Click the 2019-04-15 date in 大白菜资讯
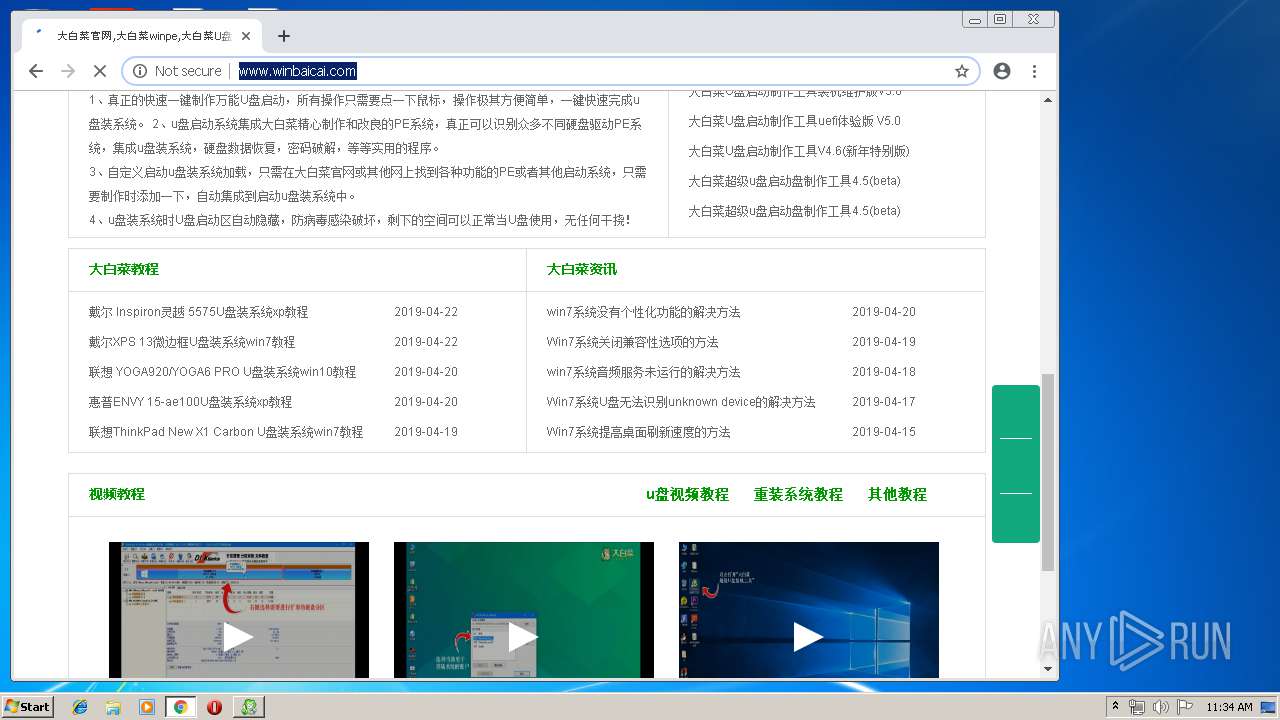The image size is (1280, 720). click(884, 432)
